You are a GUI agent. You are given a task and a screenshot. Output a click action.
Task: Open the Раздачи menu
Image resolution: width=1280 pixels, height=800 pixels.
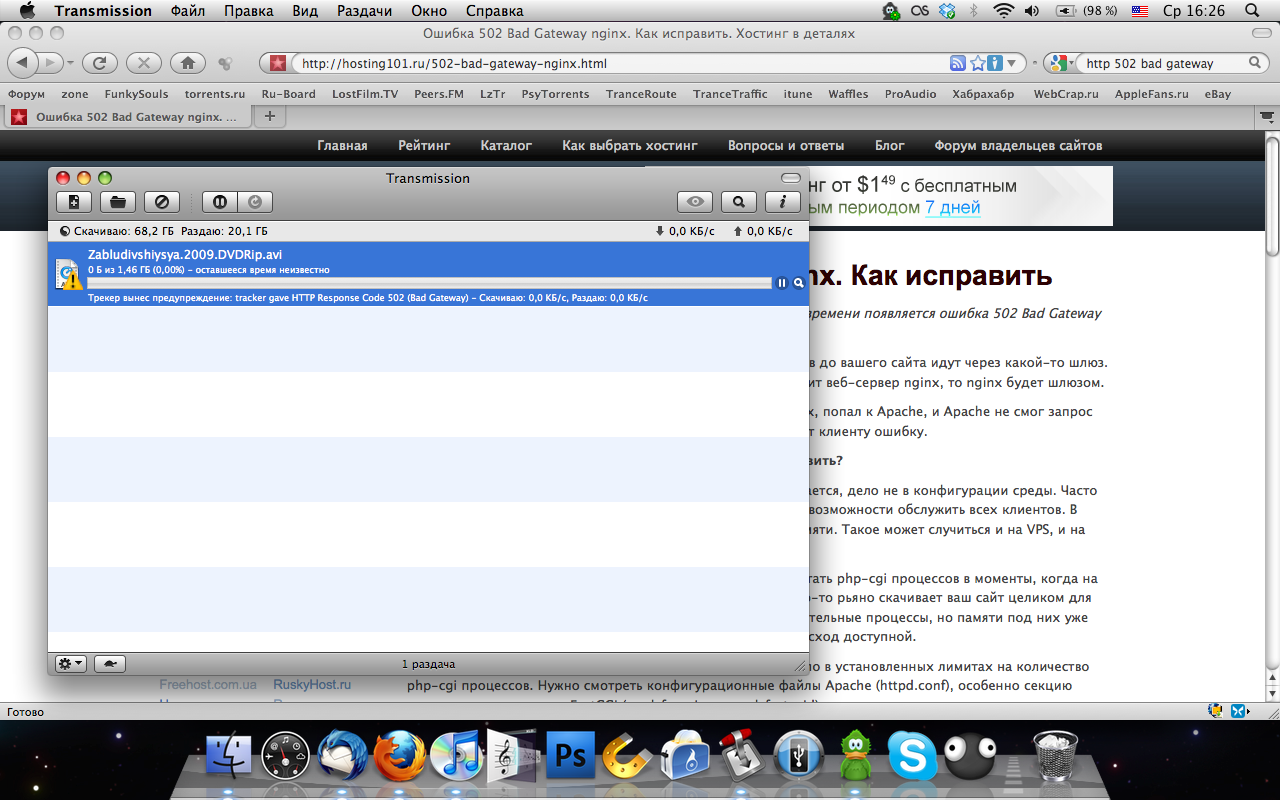pos(364,11)
